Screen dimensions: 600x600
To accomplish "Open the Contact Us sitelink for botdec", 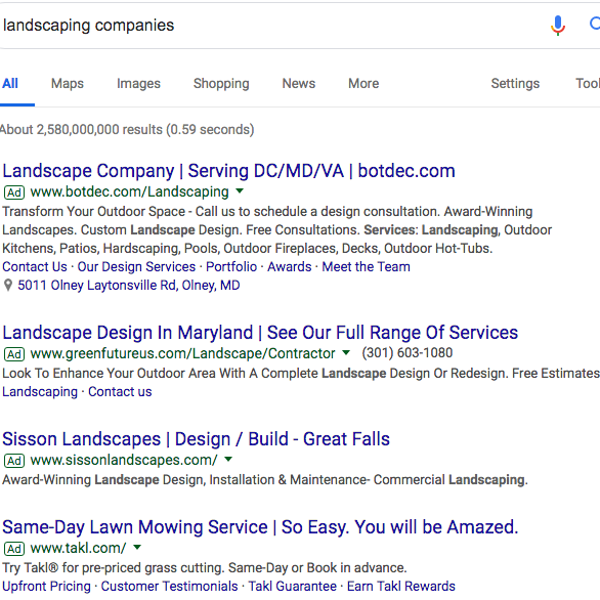I will (x=35, y=267).
